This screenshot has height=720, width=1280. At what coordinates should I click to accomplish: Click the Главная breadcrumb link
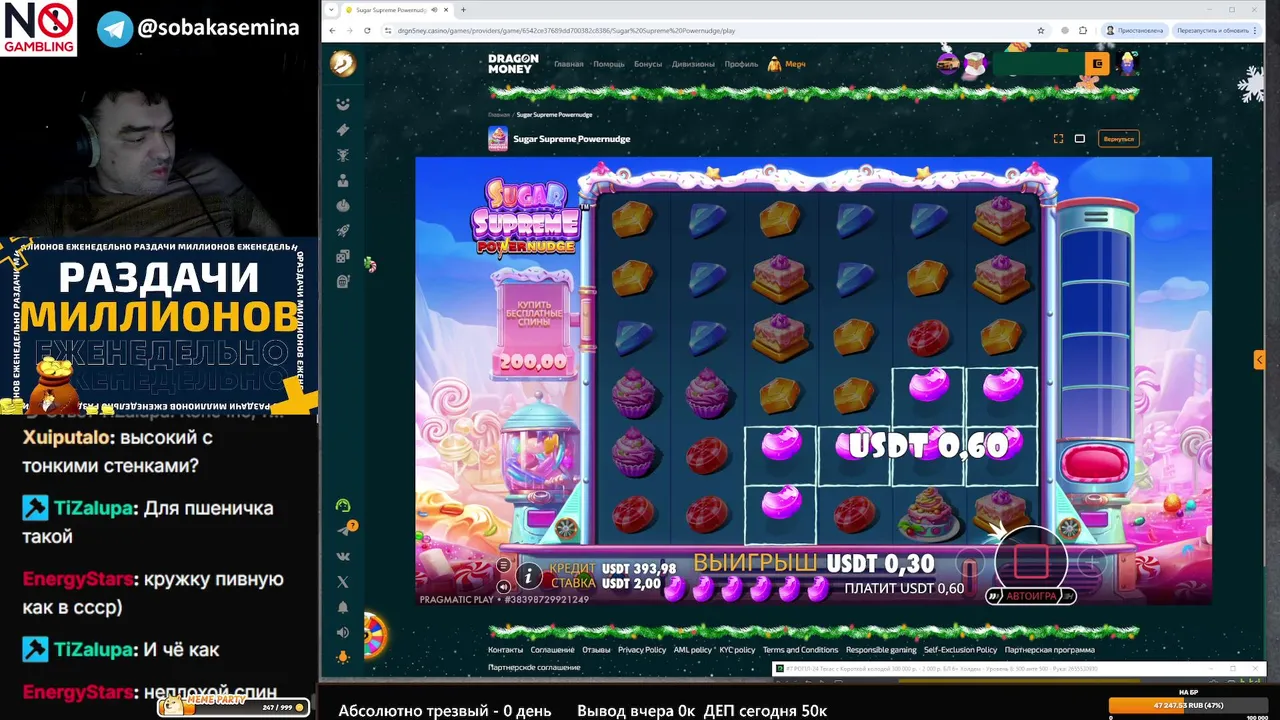tap(498, 115)
